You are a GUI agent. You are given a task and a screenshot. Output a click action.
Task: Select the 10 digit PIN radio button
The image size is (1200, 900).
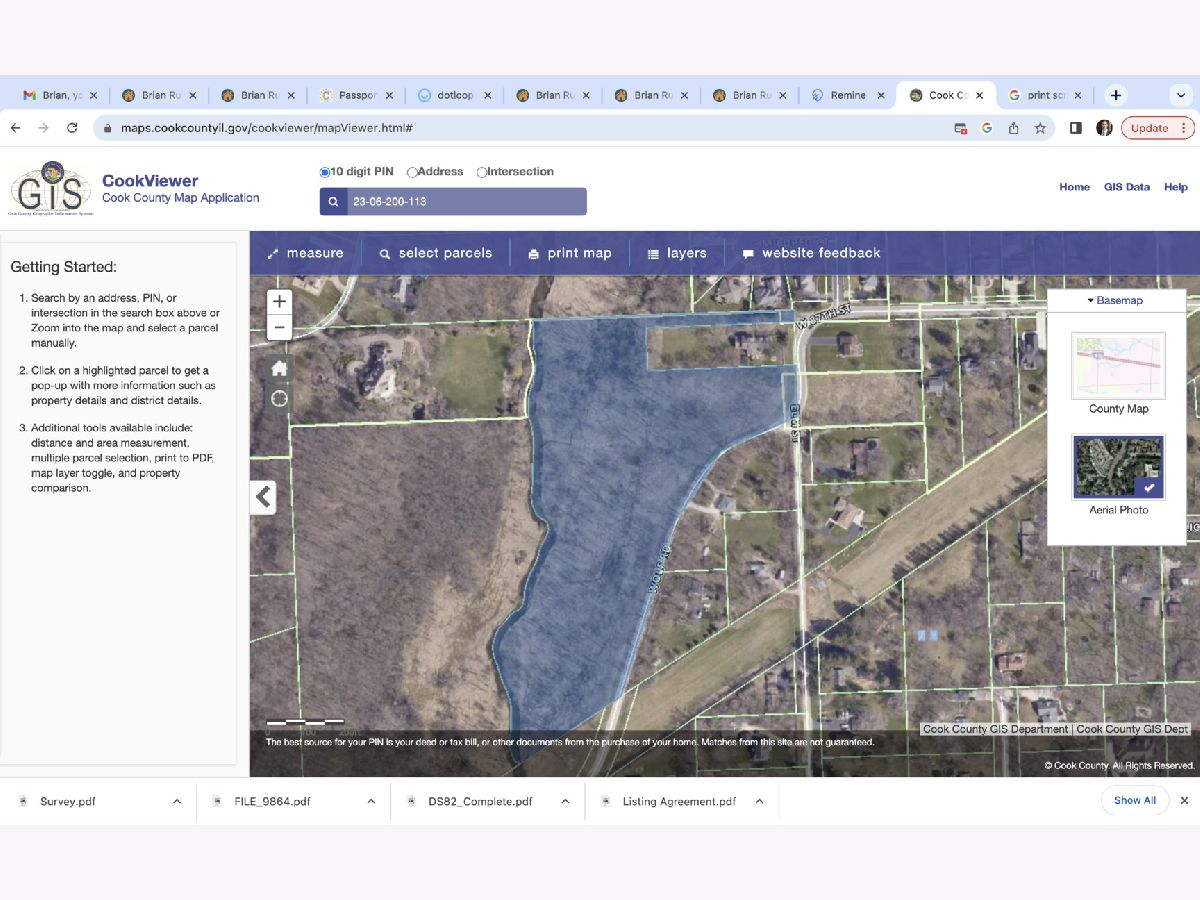pyautogui.click(x=324, y=172)
